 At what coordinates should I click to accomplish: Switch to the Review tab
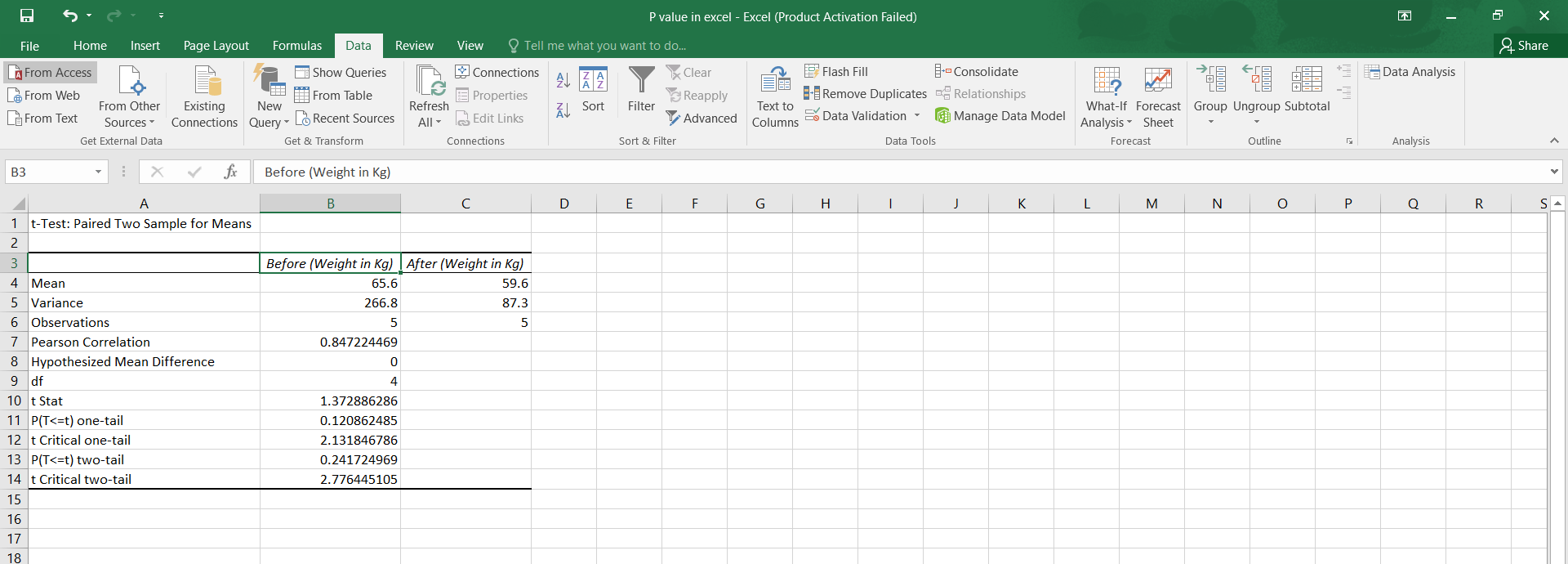click(414, 46)
